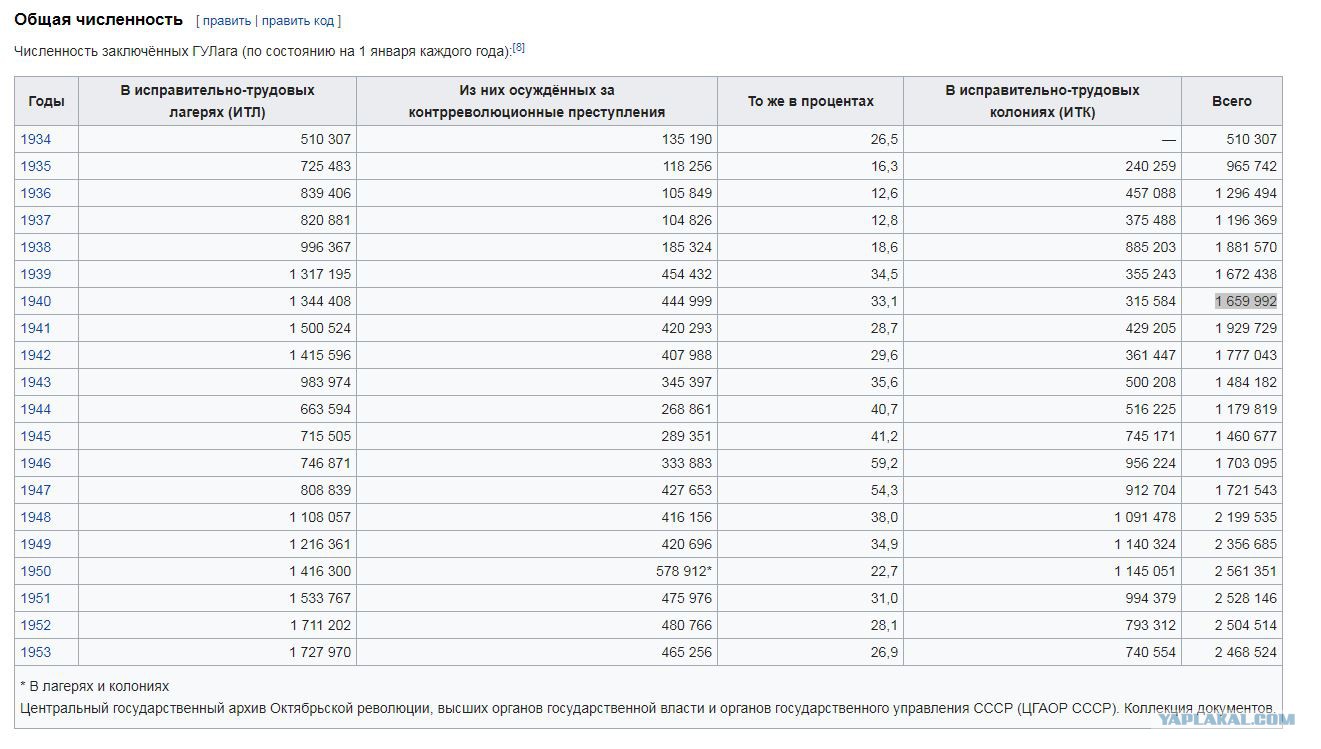The image size is (1321, 749).
Task: Follow the 1937 year link
Action: pyautogui.click(x=35, y=220)
